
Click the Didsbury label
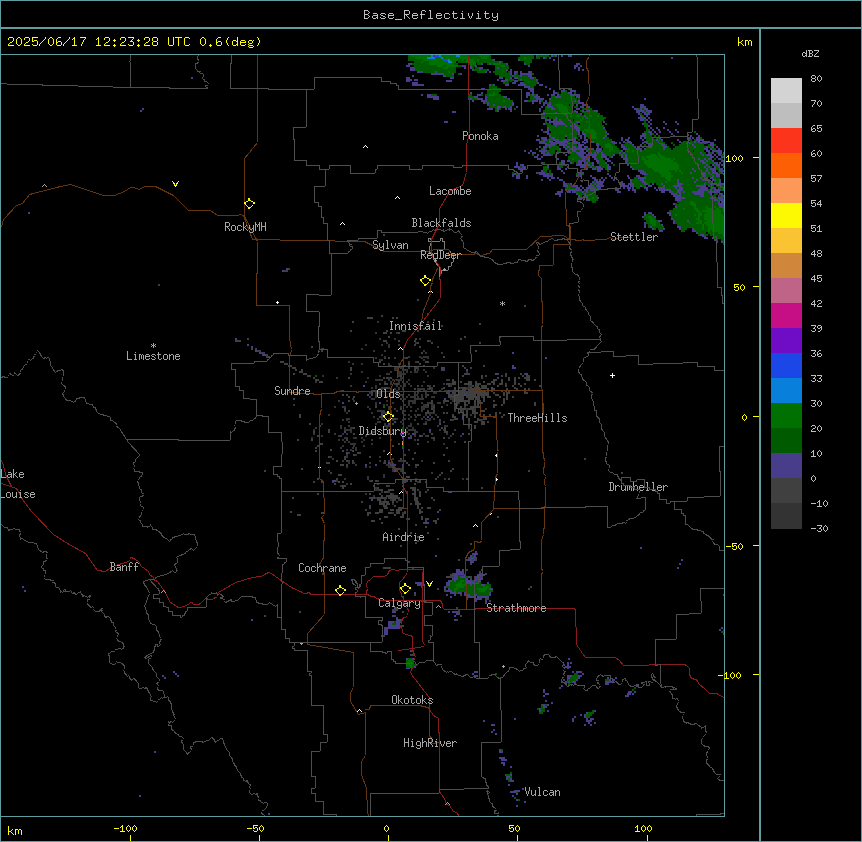tap(383, 431)
